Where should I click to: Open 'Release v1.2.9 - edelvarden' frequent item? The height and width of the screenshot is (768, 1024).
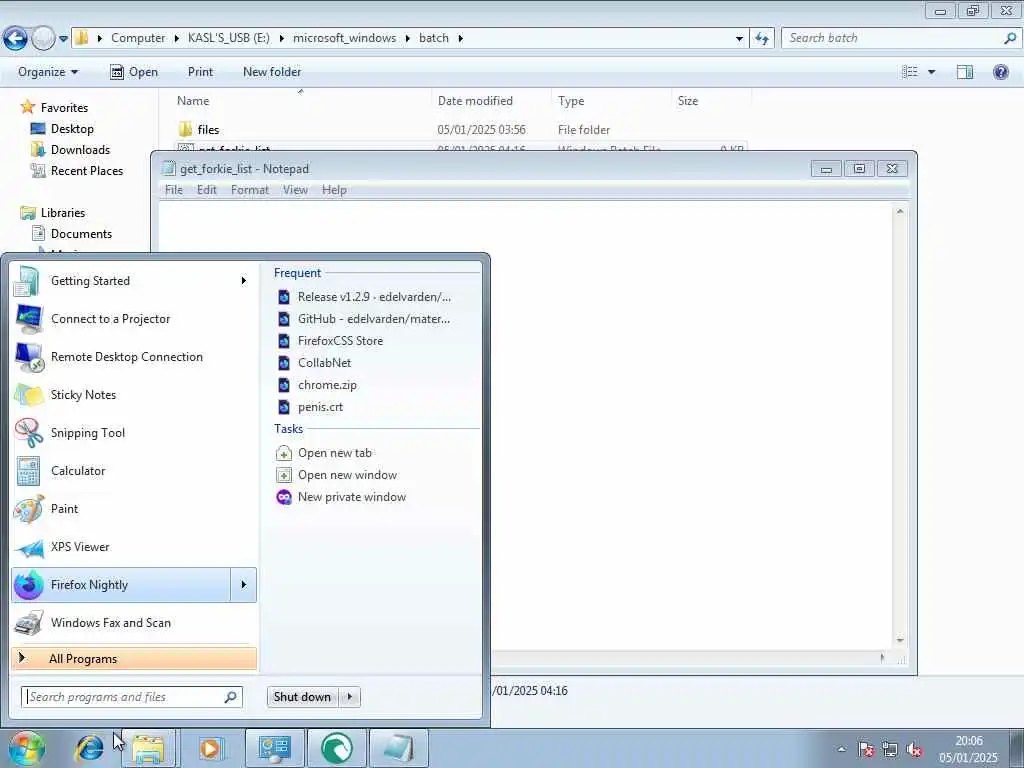[x=374, y=296]
